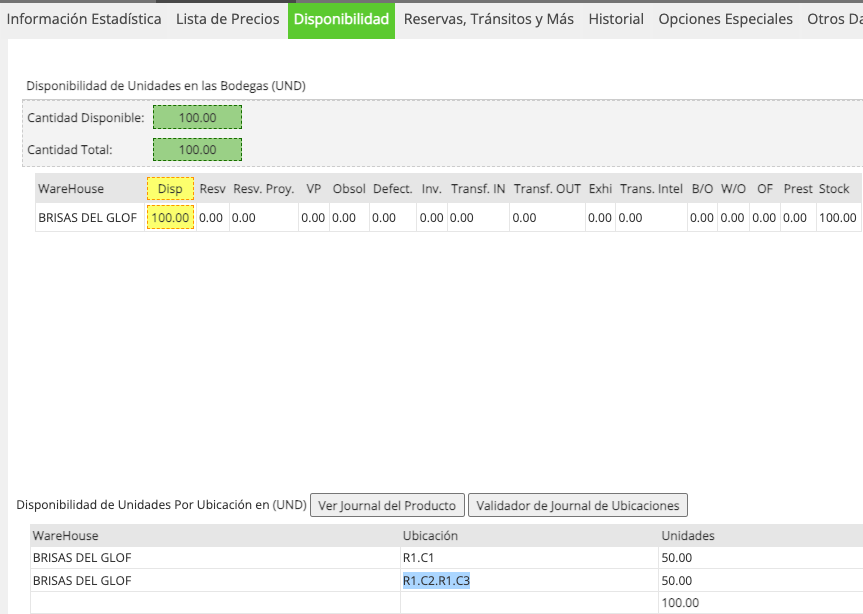Click the Ver Journal del Producto button
This screenshot has height=614, width=863.
387,505
